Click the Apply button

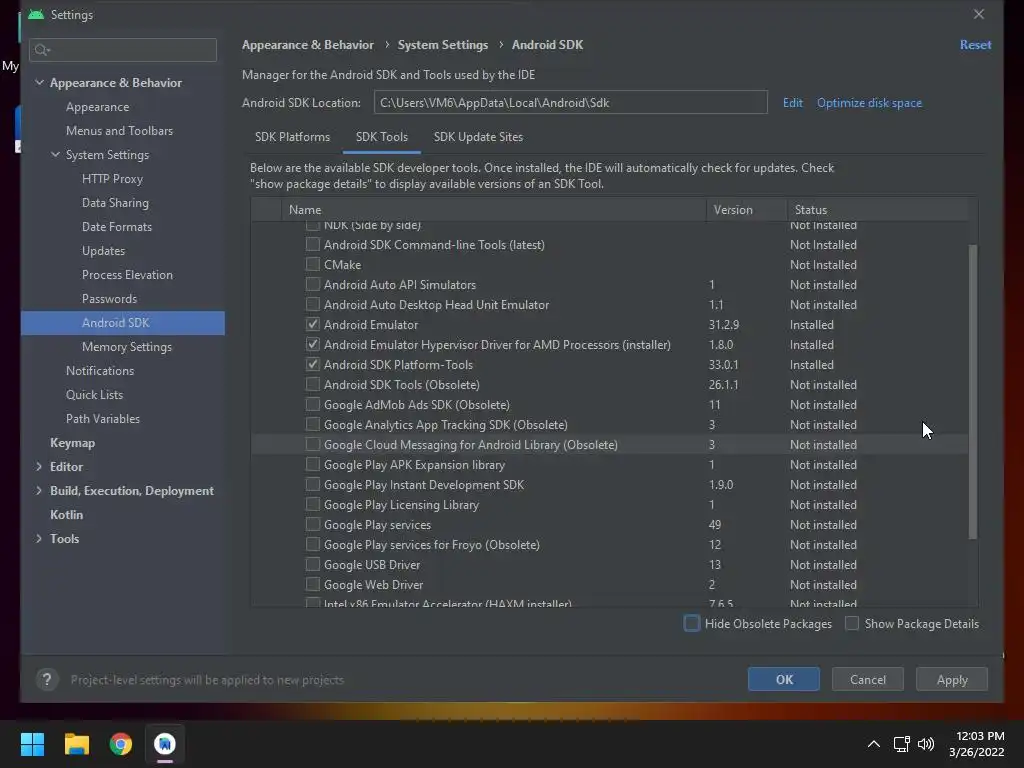[952, 679]
